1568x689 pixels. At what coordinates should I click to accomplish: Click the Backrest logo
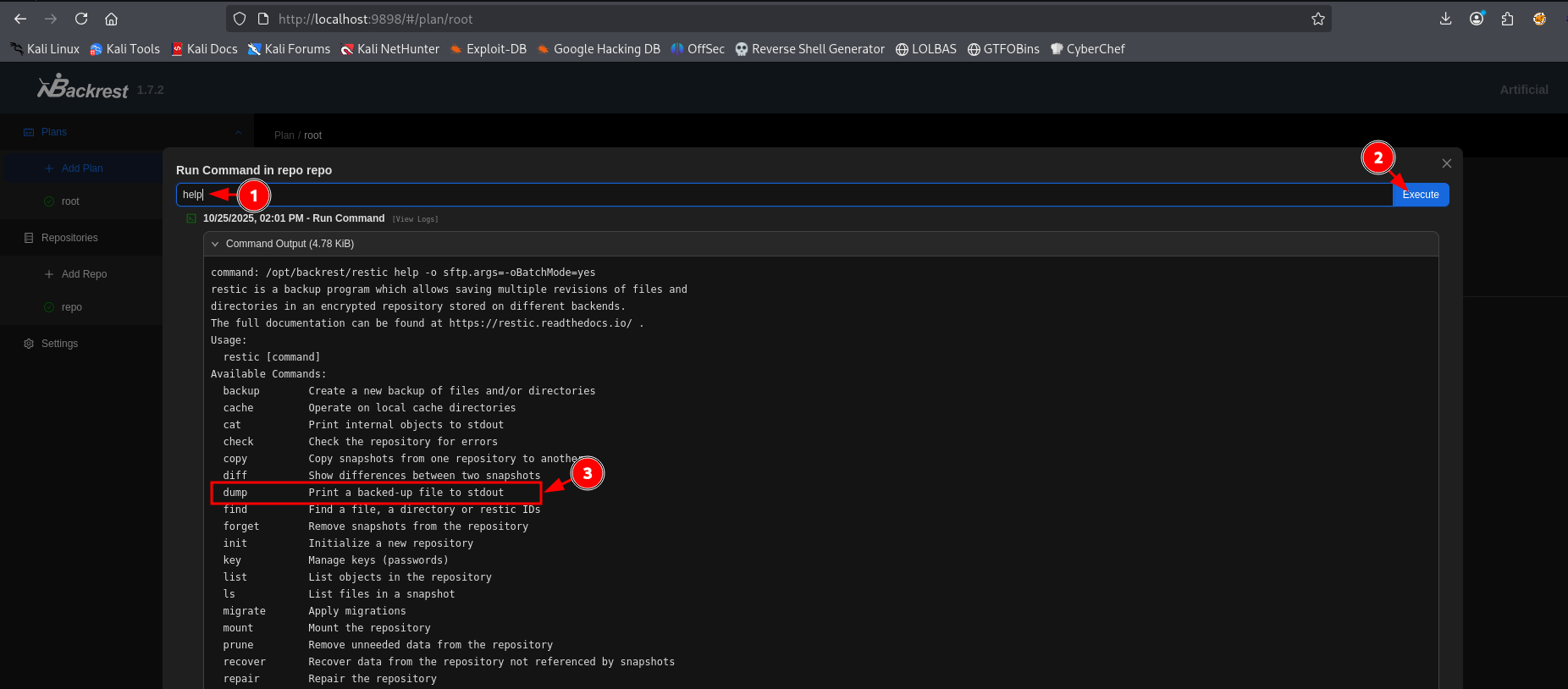pos(83,88)
